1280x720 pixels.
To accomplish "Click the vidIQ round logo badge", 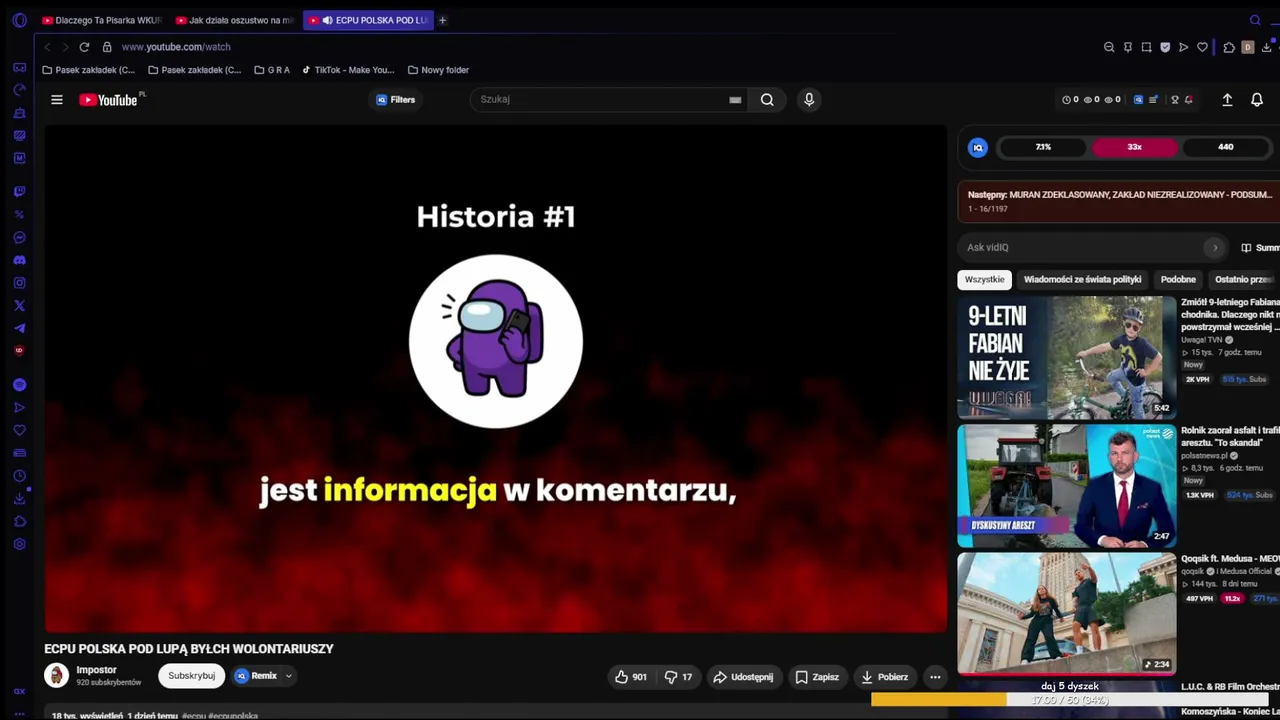I will (978, 147).
